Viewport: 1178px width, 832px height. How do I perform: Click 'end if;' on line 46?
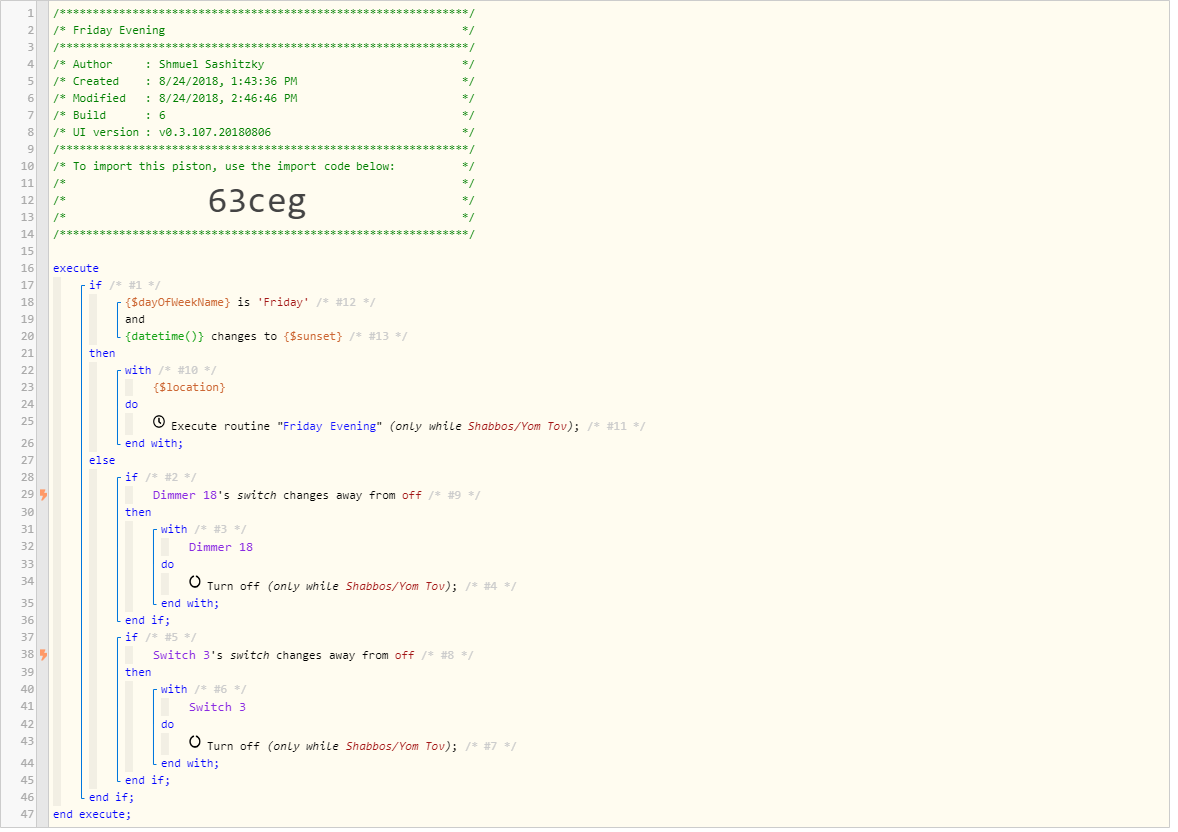coord(111,797)
